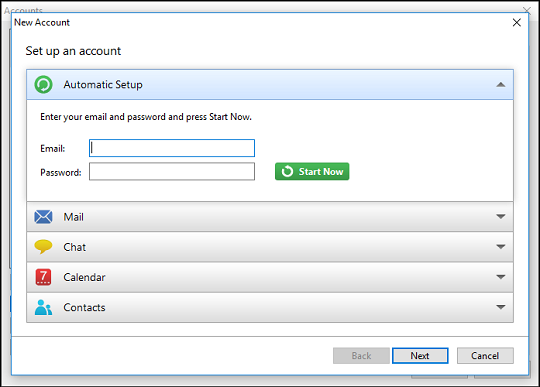Click the Cancel button
This screenshot has height=387, width=540.
485,355
